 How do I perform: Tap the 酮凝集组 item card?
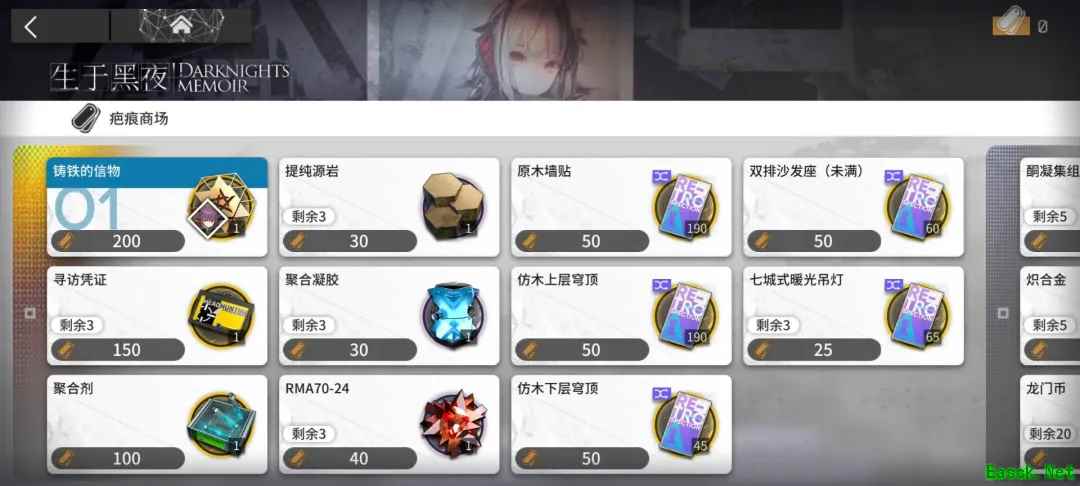coord(1050,207)
